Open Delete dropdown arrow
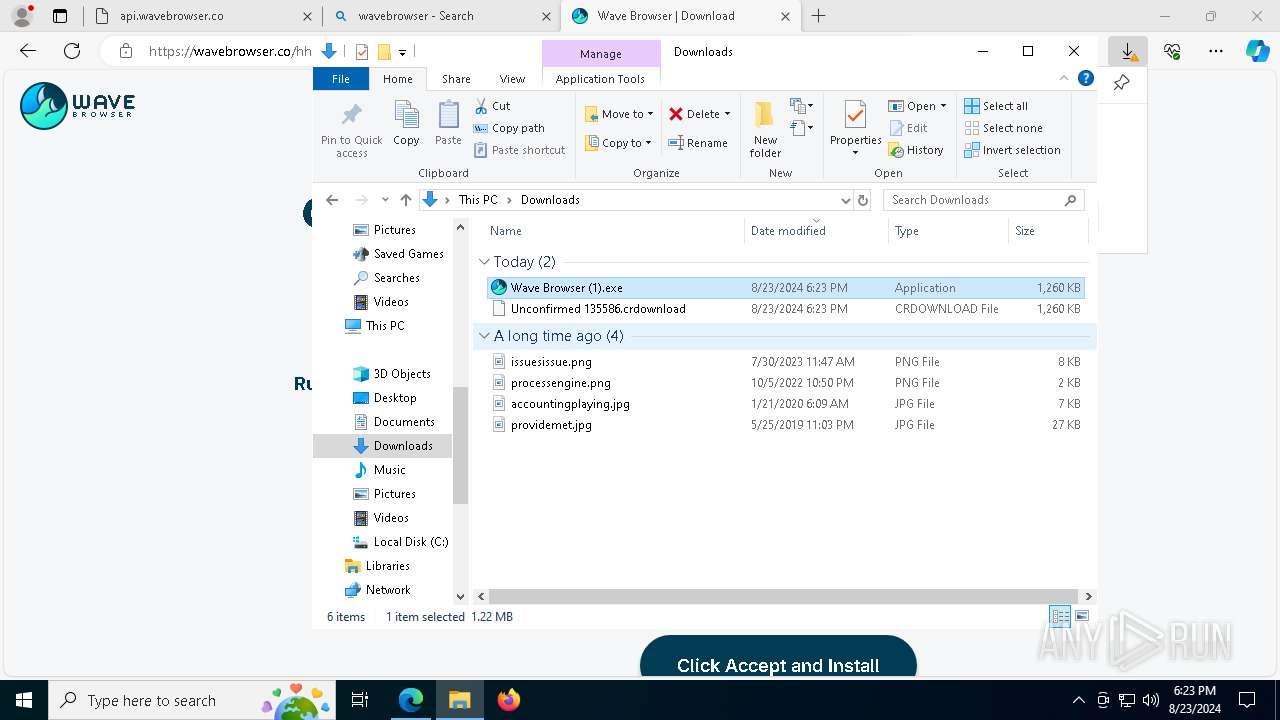The image size is (1280, 720). pyautogui.click(x=727, y=114)
